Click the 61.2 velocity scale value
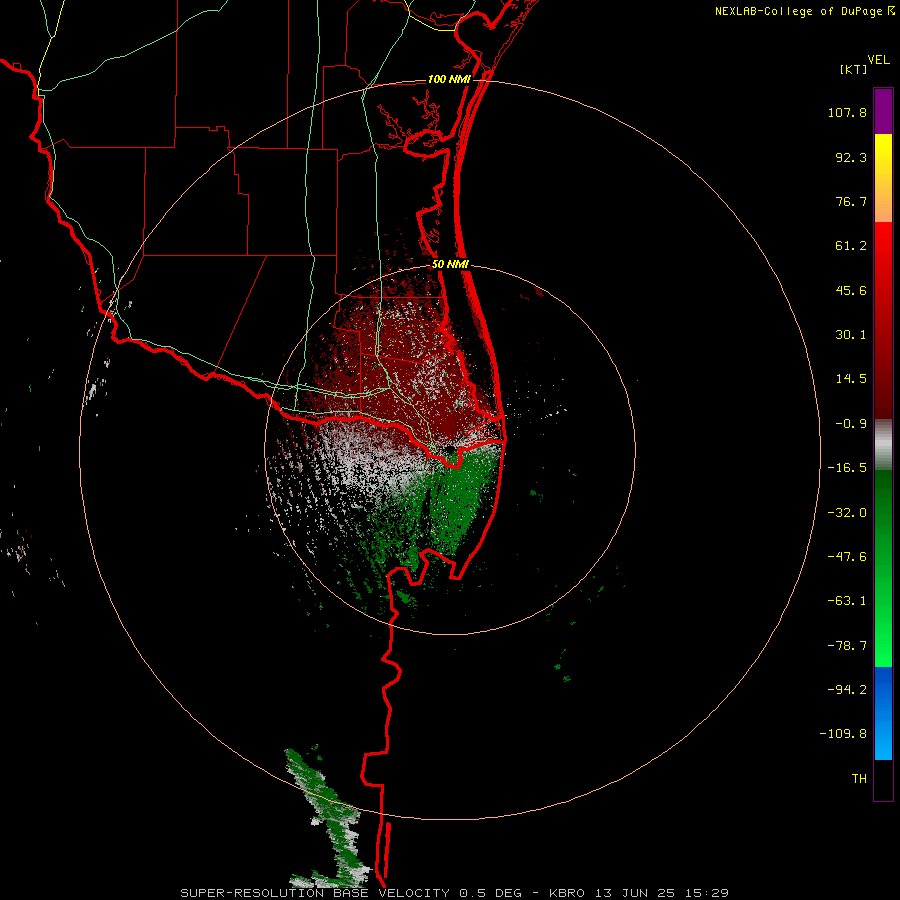The width and height of the screenshot is (900, 900). 851,246
